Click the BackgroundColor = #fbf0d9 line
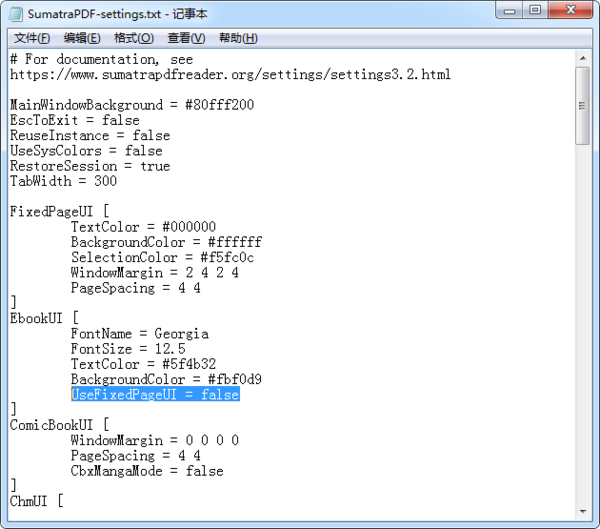Viewport: 600px width, 529px height. pyautogui.click(x=166, y=379)
